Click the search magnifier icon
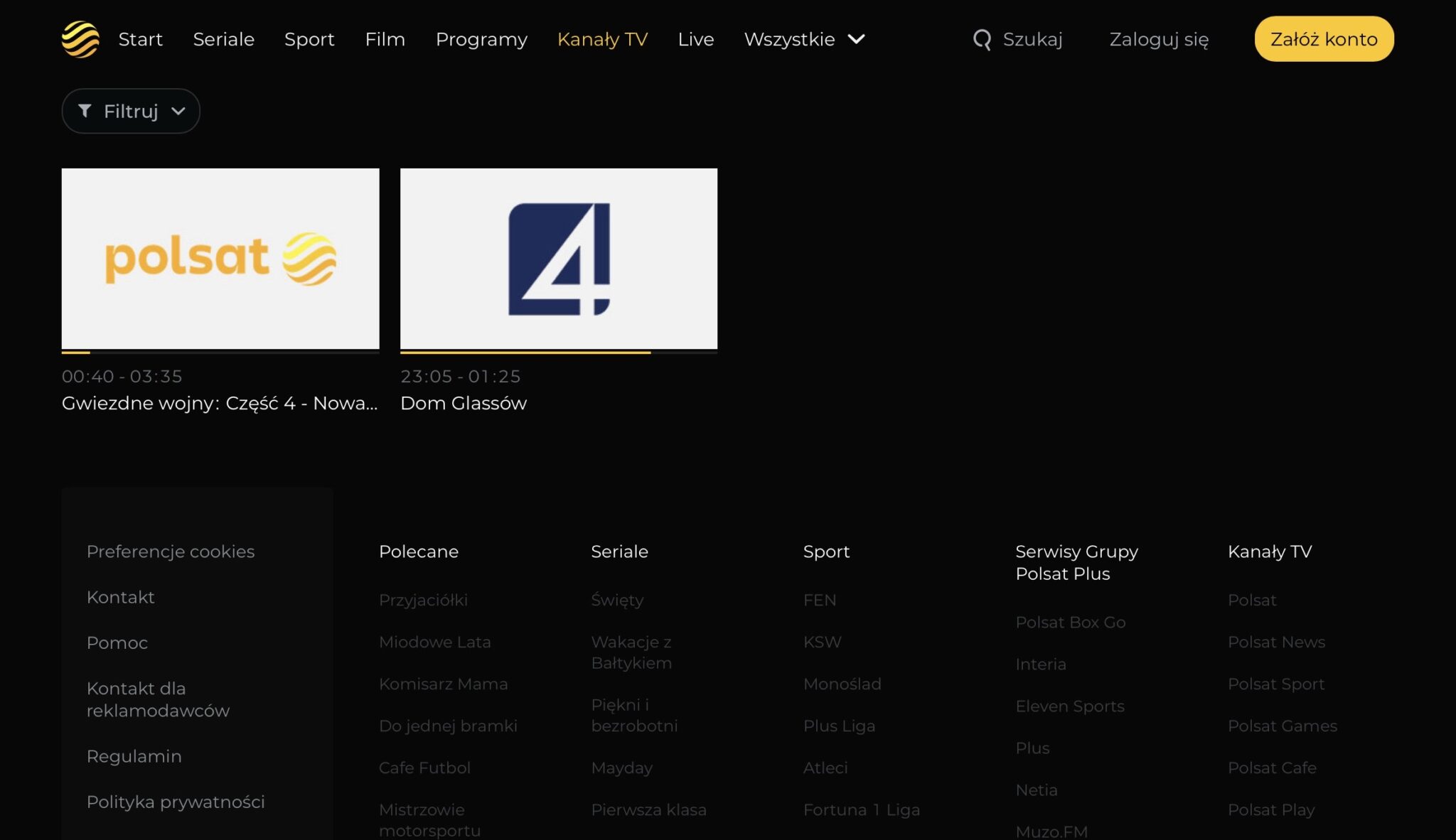This screenshot has height=840, width=1456. point(982,39)
